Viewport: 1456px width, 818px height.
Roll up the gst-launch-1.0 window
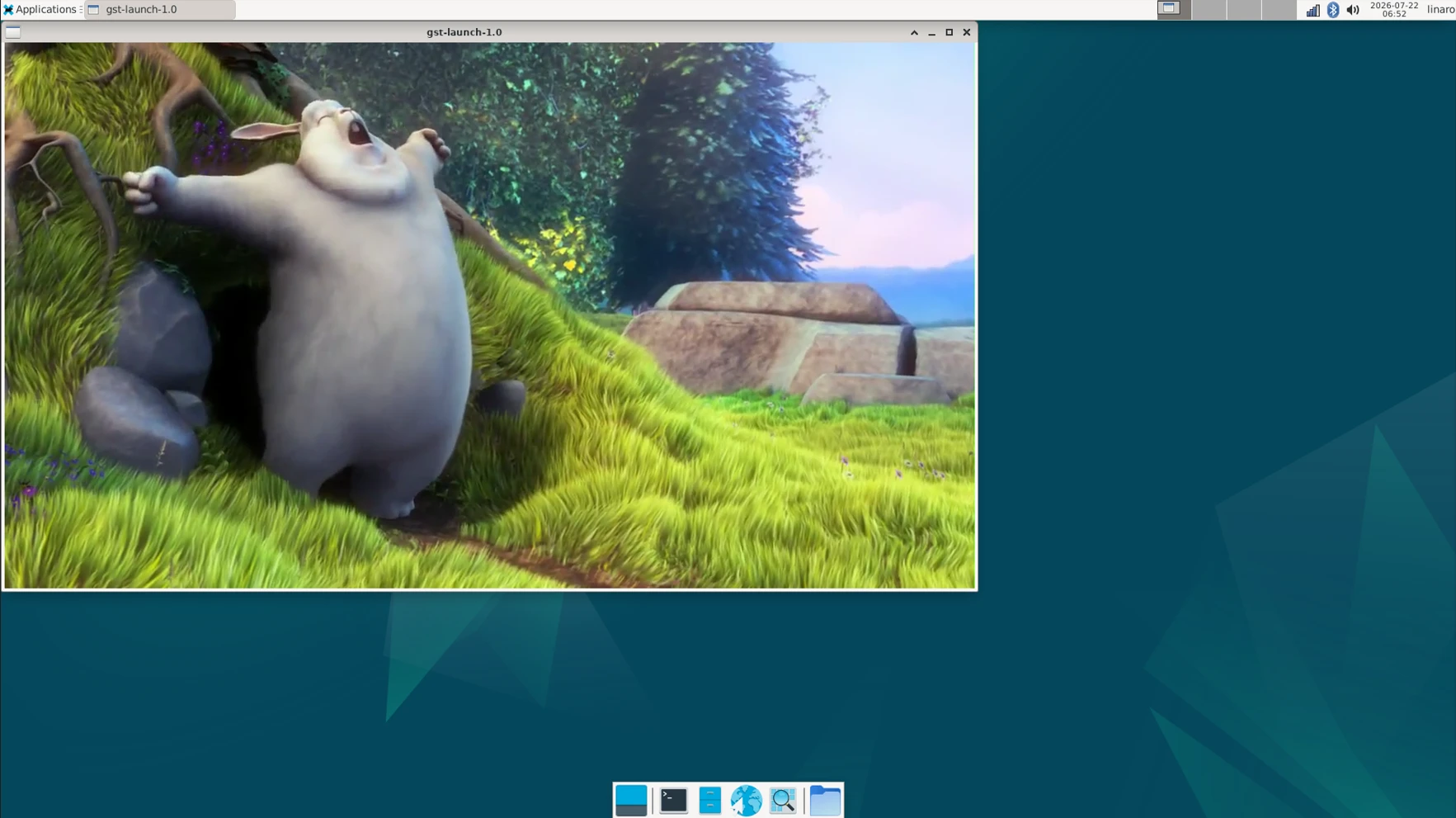(x=914, y=32)
